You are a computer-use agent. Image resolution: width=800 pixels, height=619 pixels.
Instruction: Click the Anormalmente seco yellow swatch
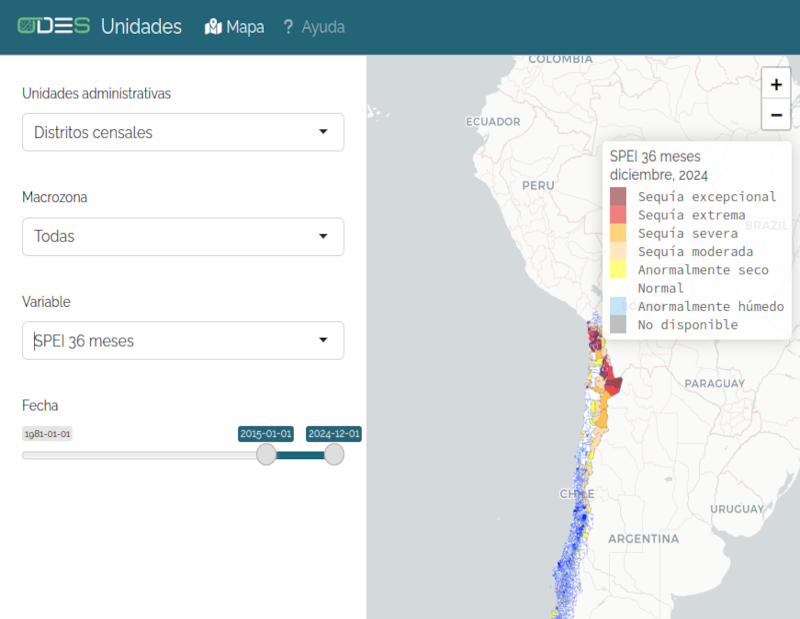[618, 270]
